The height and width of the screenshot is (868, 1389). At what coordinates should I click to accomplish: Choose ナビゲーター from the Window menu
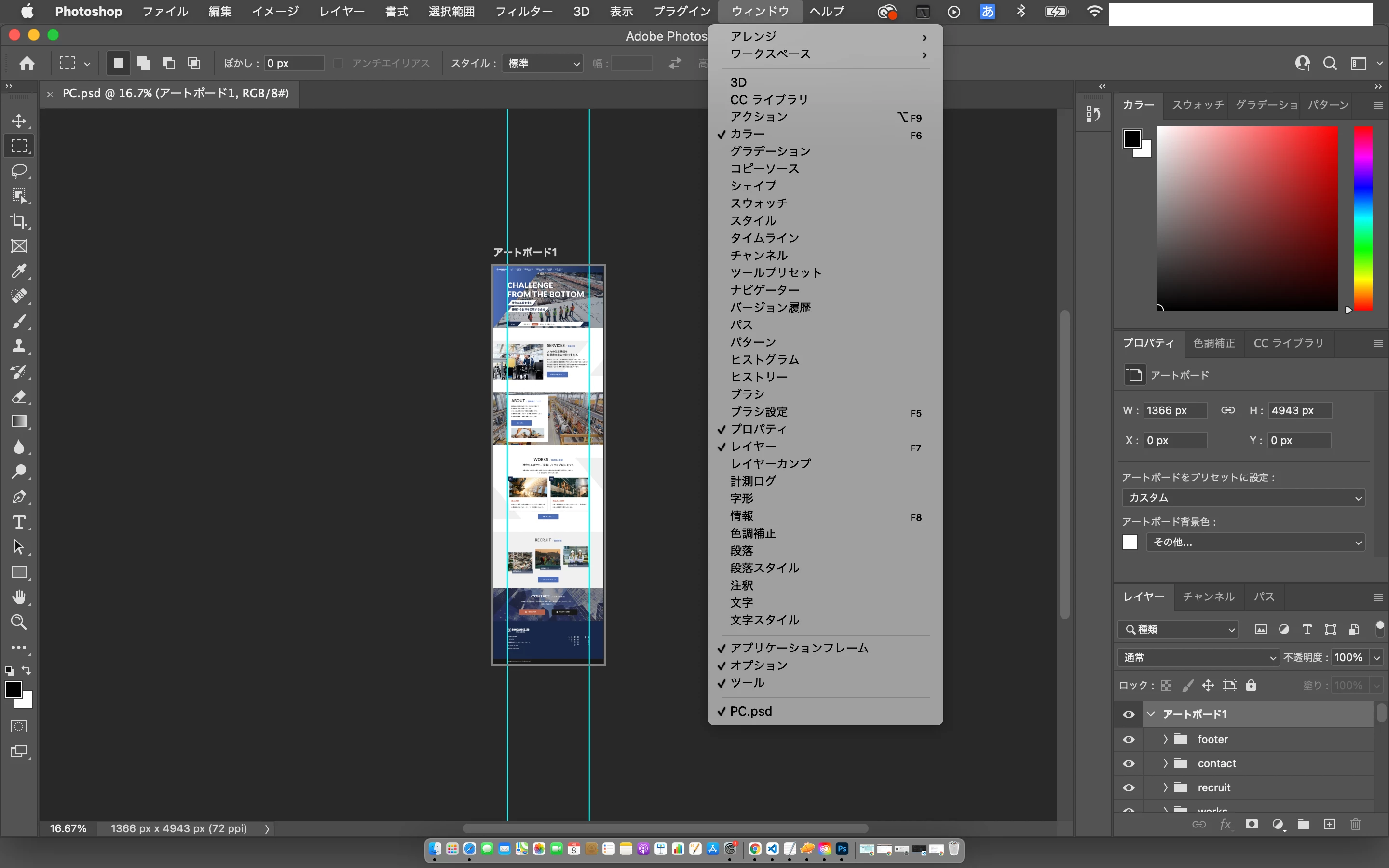(x=764, y=290)
